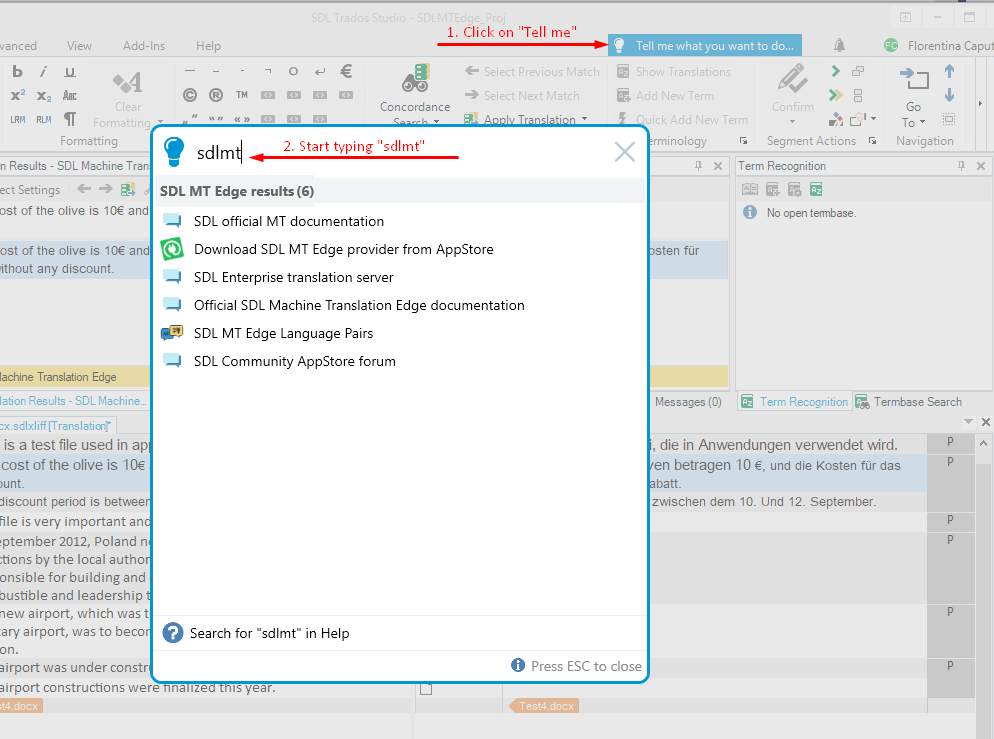Click the up arrow navigation icon

coord(949,71)
